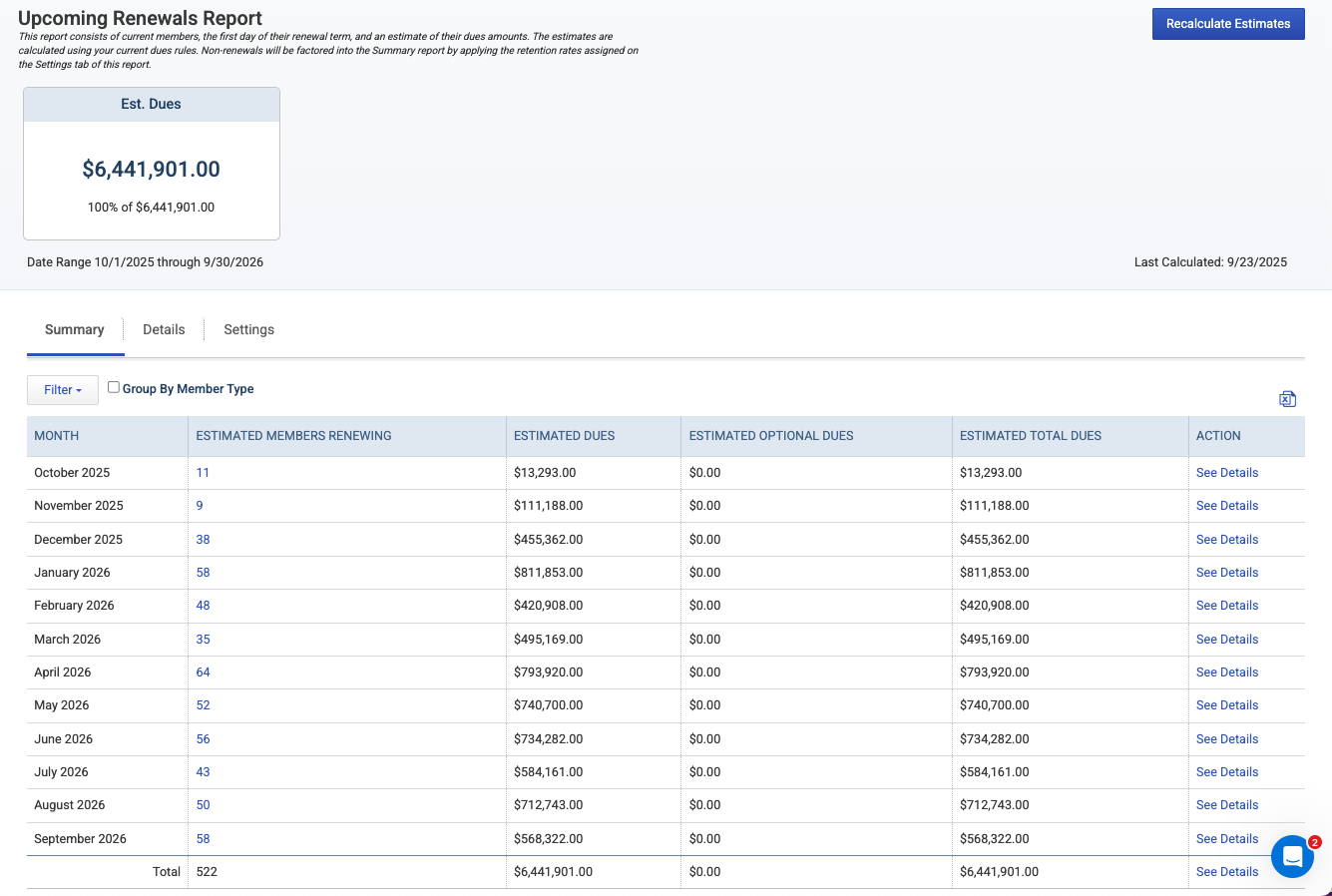Click the Month column header
This screenshot has width=1332, height=896.
[57, 436]
